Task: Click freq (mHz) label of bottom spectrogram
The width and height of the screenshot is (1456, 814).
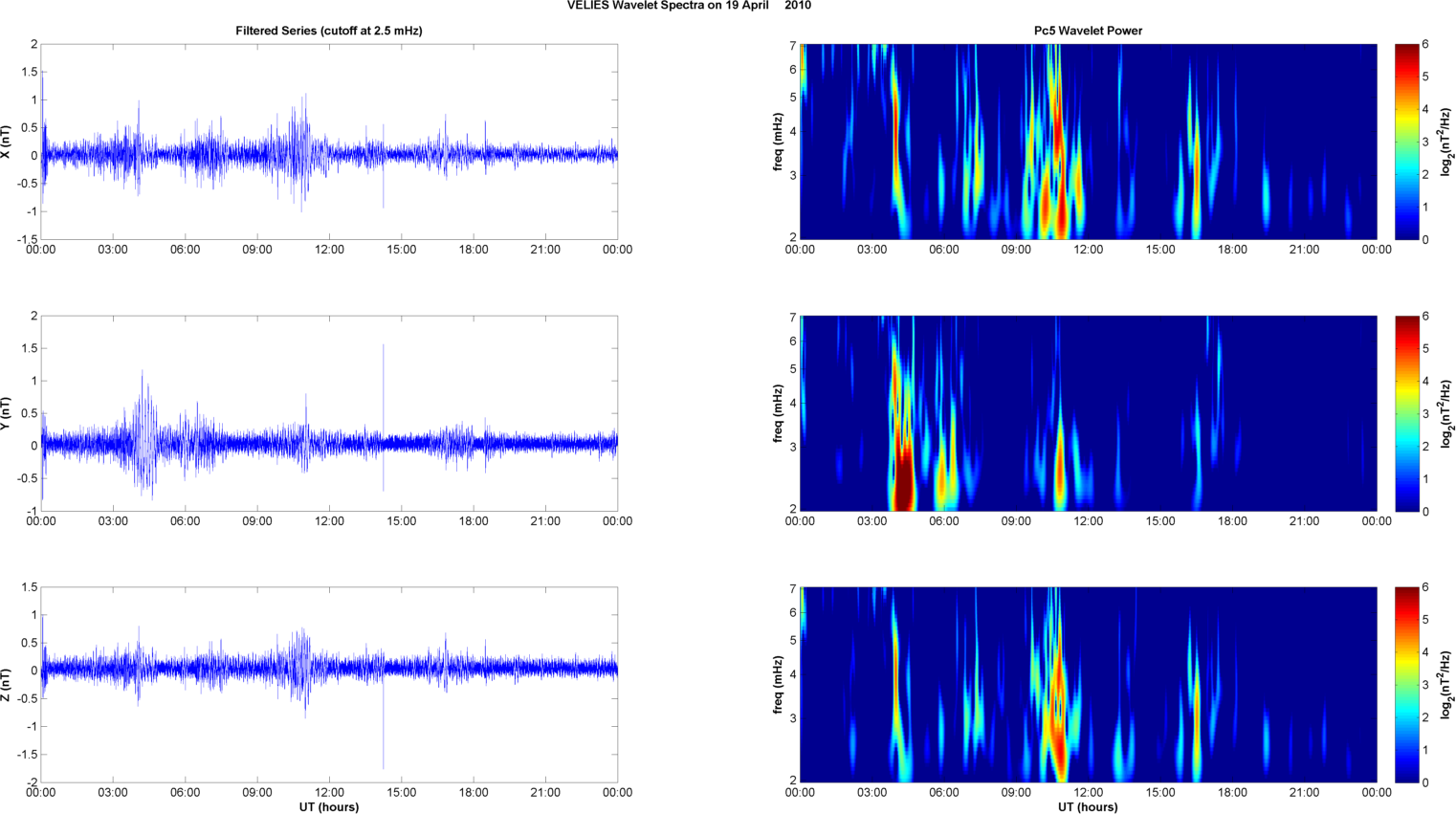Action: coord(778,685)
